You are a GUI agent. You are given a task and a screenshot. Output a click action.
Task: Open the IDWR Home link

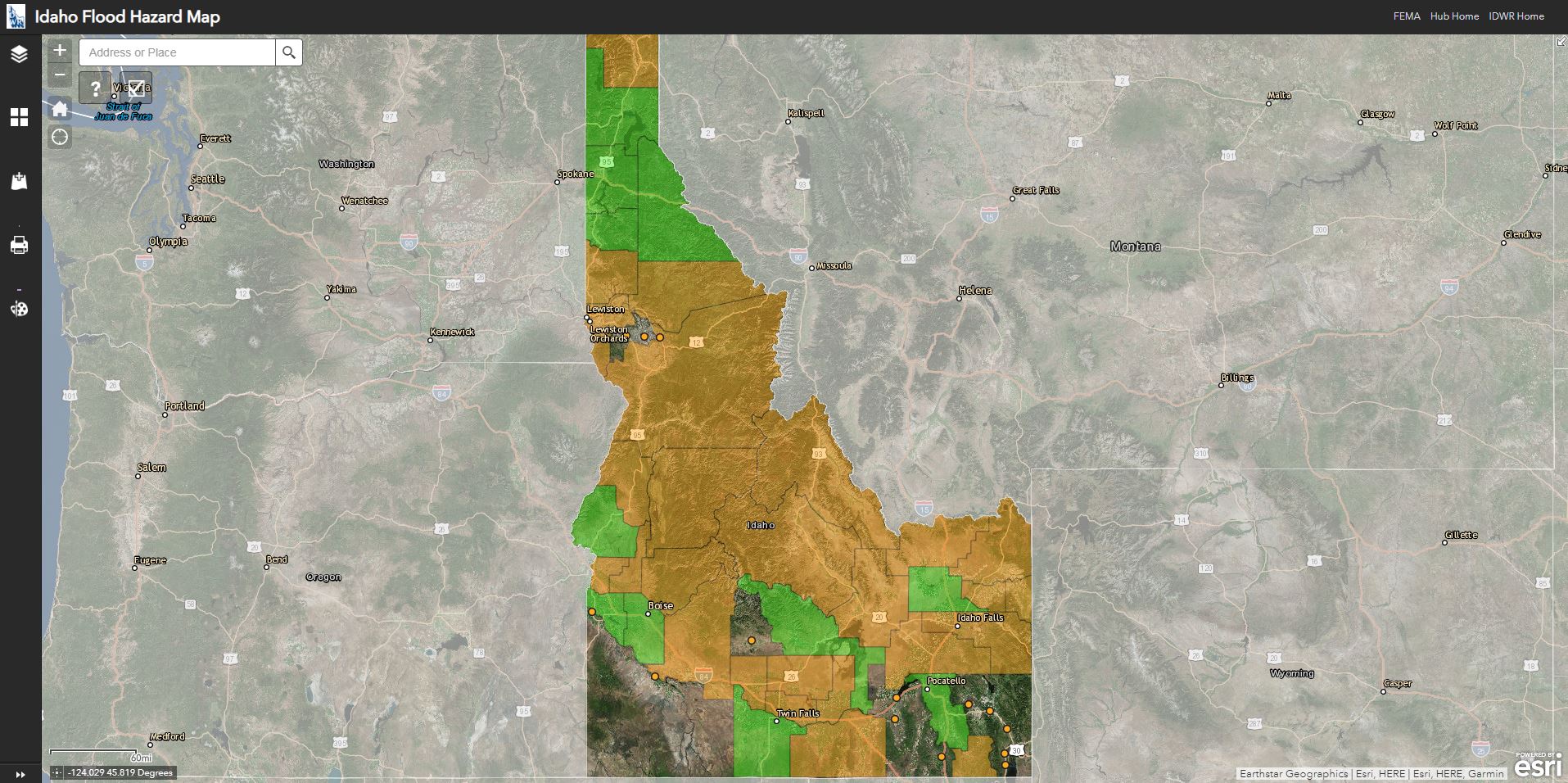coord(1516,16)
